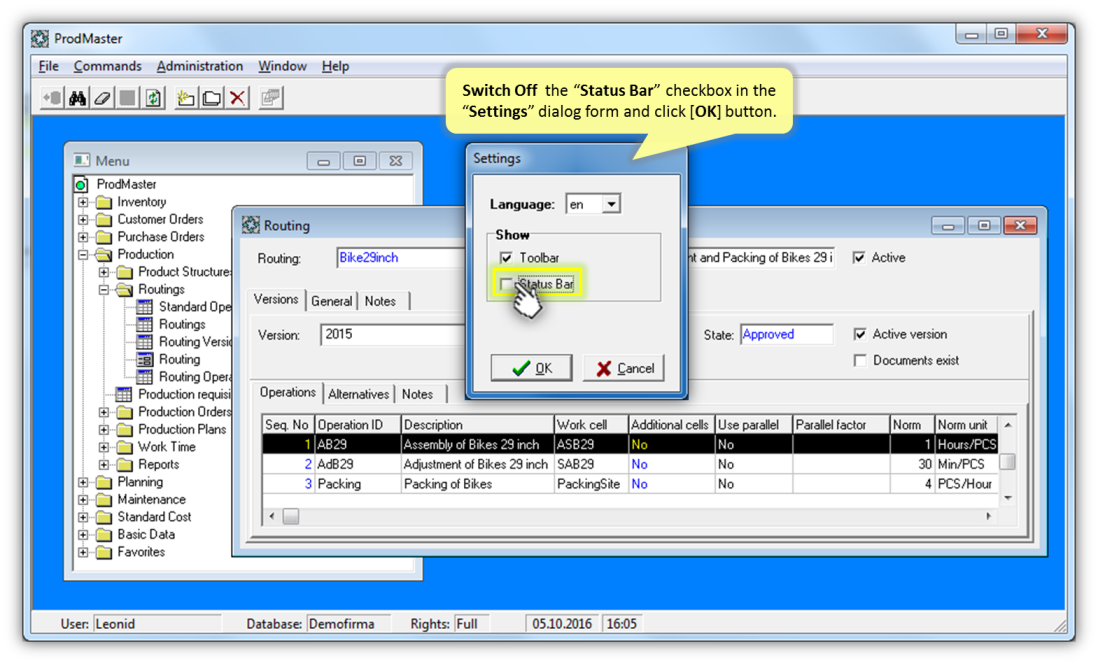The image size is (1098, 664).
Task: Click the Routing window title bar icon
Action: tap(251, 225)
